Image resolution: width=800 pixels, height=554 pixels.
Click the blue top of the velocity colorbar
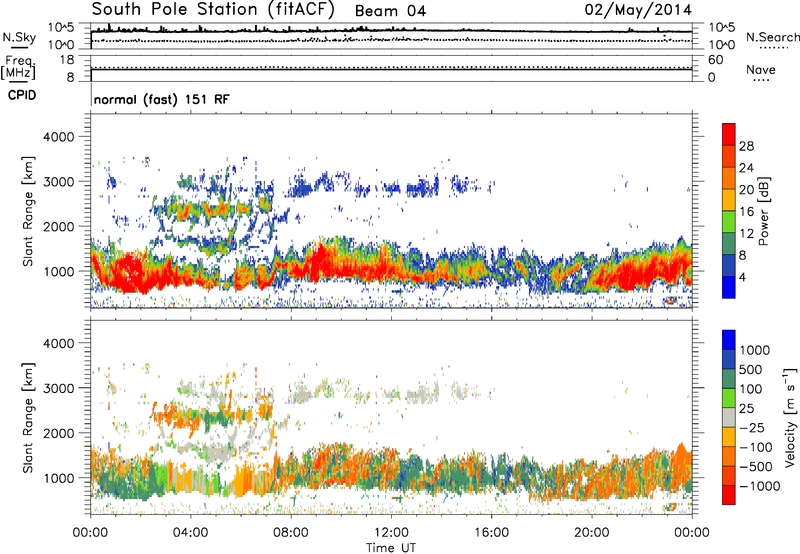pos(729,340)
